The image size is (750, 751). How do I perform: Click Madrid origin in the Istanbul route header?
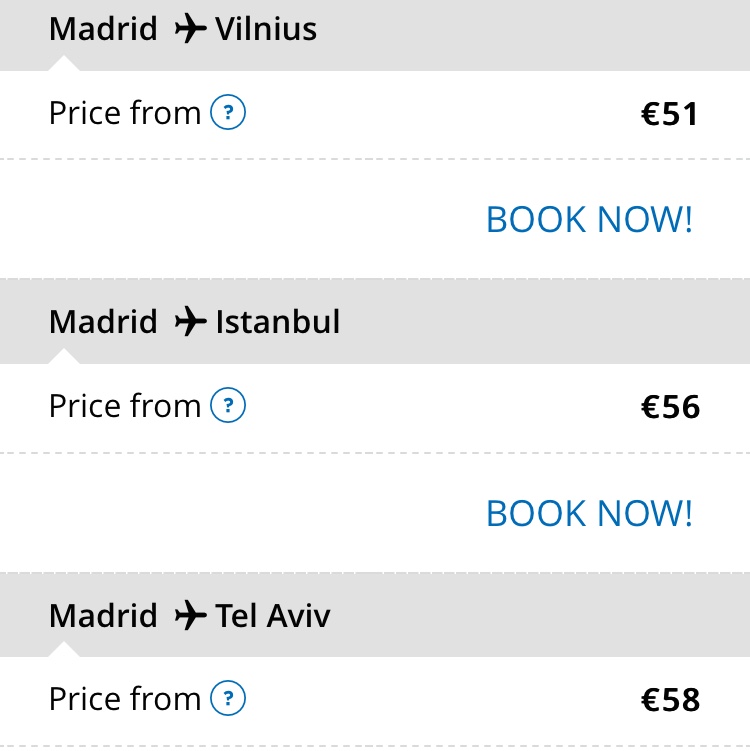click(103, 322)
